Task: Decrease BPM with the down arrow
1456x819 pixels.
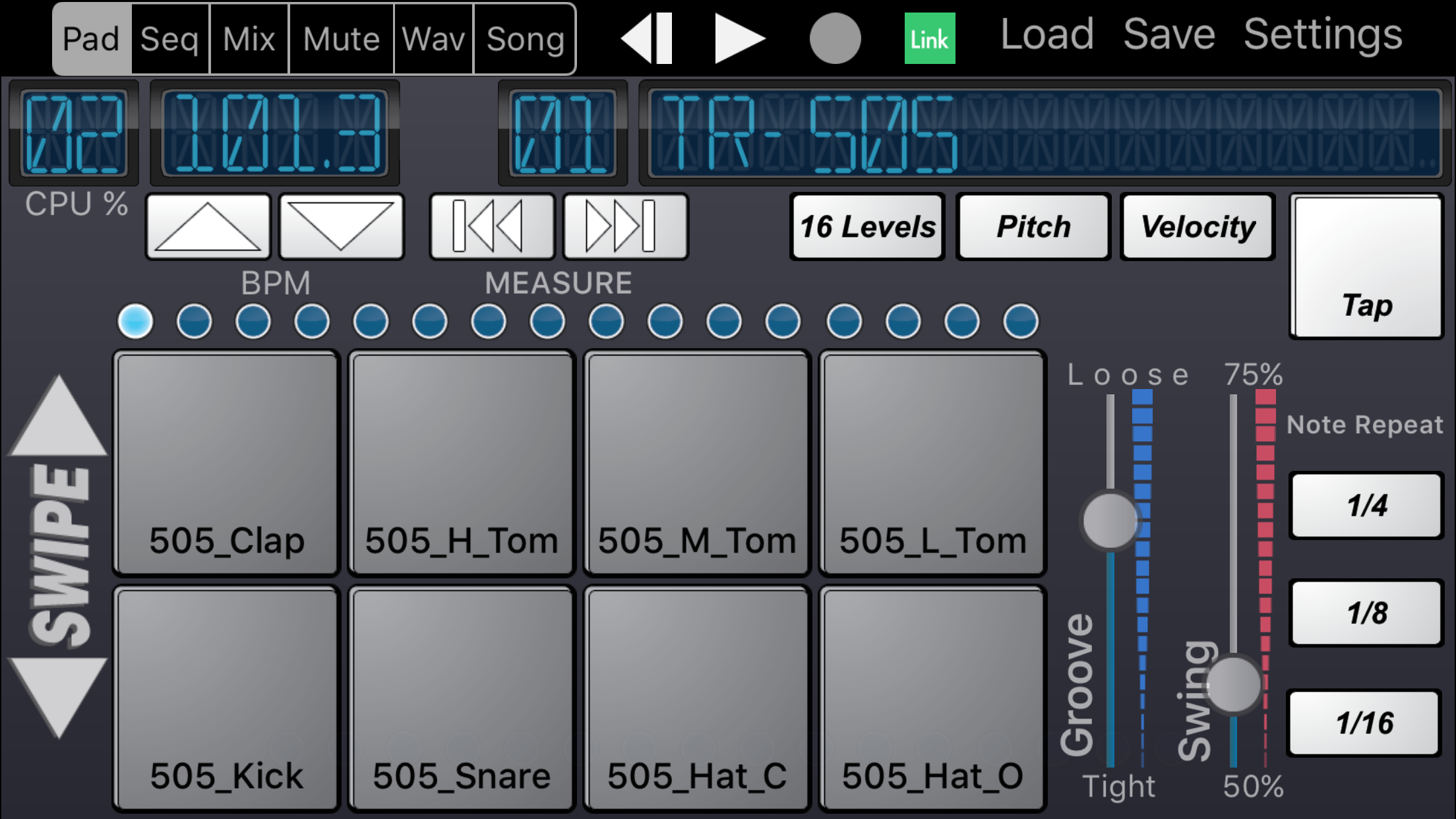Action: tap(341, 226)
